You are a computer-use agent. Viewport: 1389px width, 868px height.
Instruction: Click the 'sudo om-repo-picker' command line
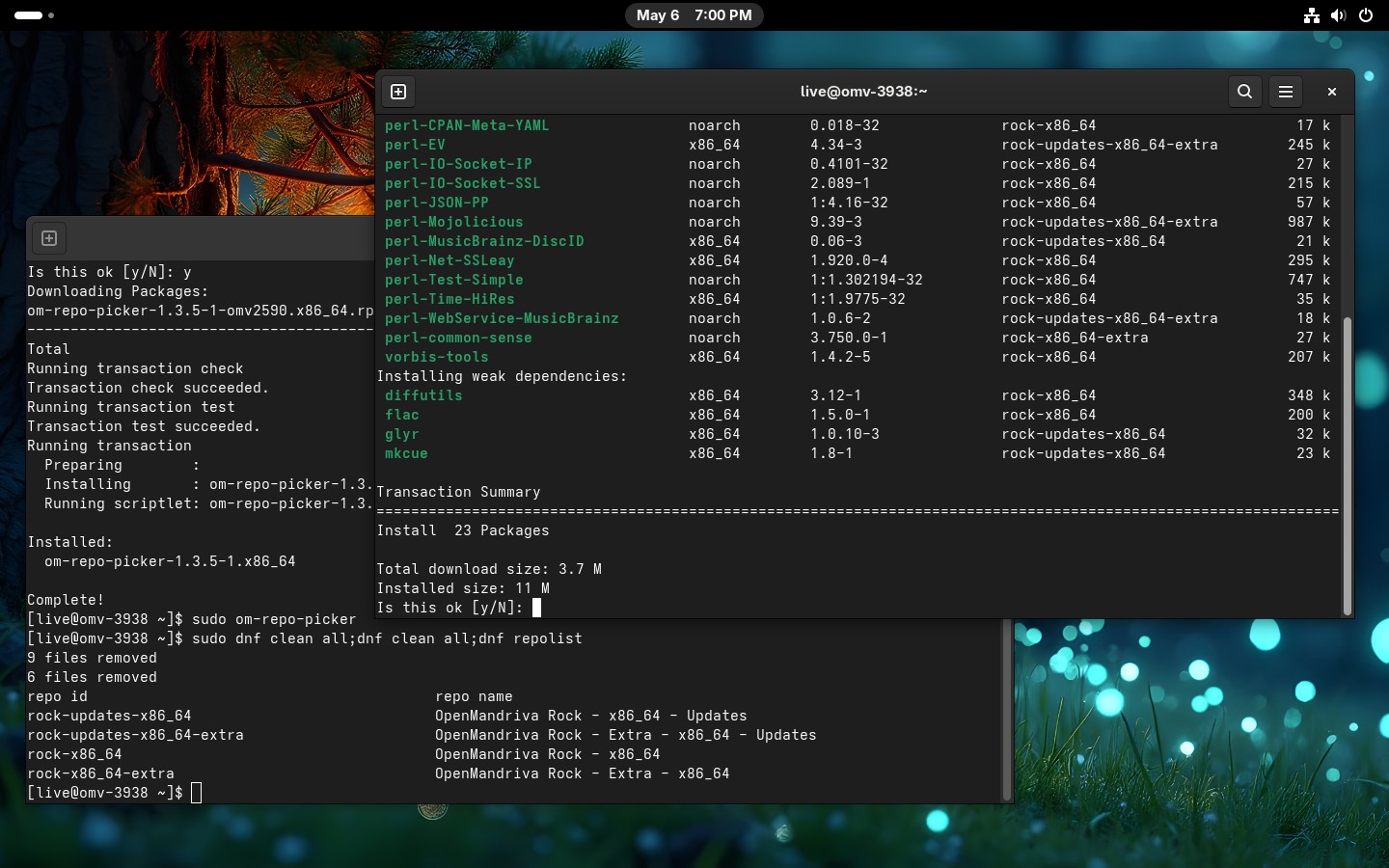pos(274,619)
